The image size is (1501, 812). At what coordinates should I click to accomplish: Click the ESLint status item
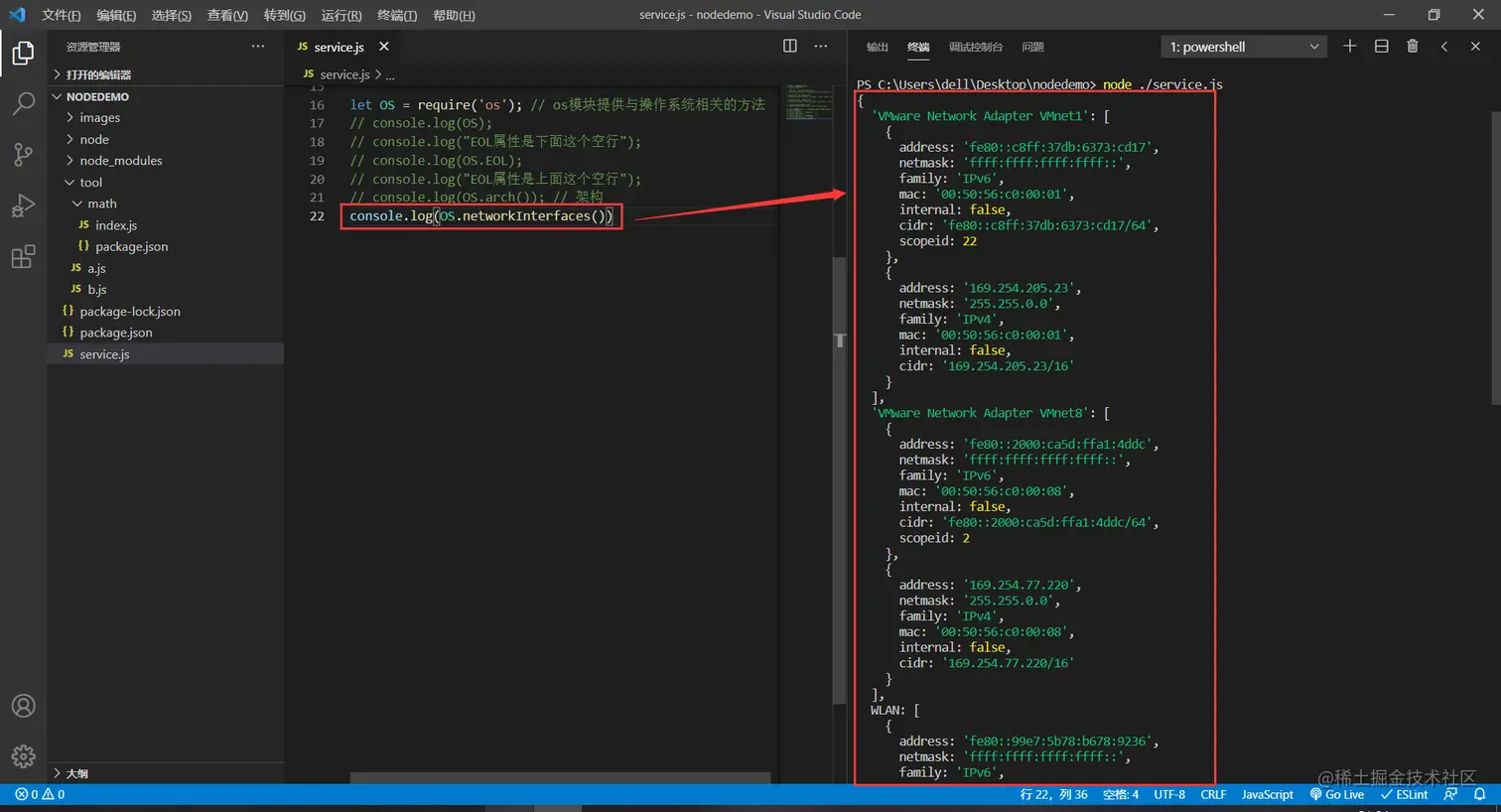1404,794
